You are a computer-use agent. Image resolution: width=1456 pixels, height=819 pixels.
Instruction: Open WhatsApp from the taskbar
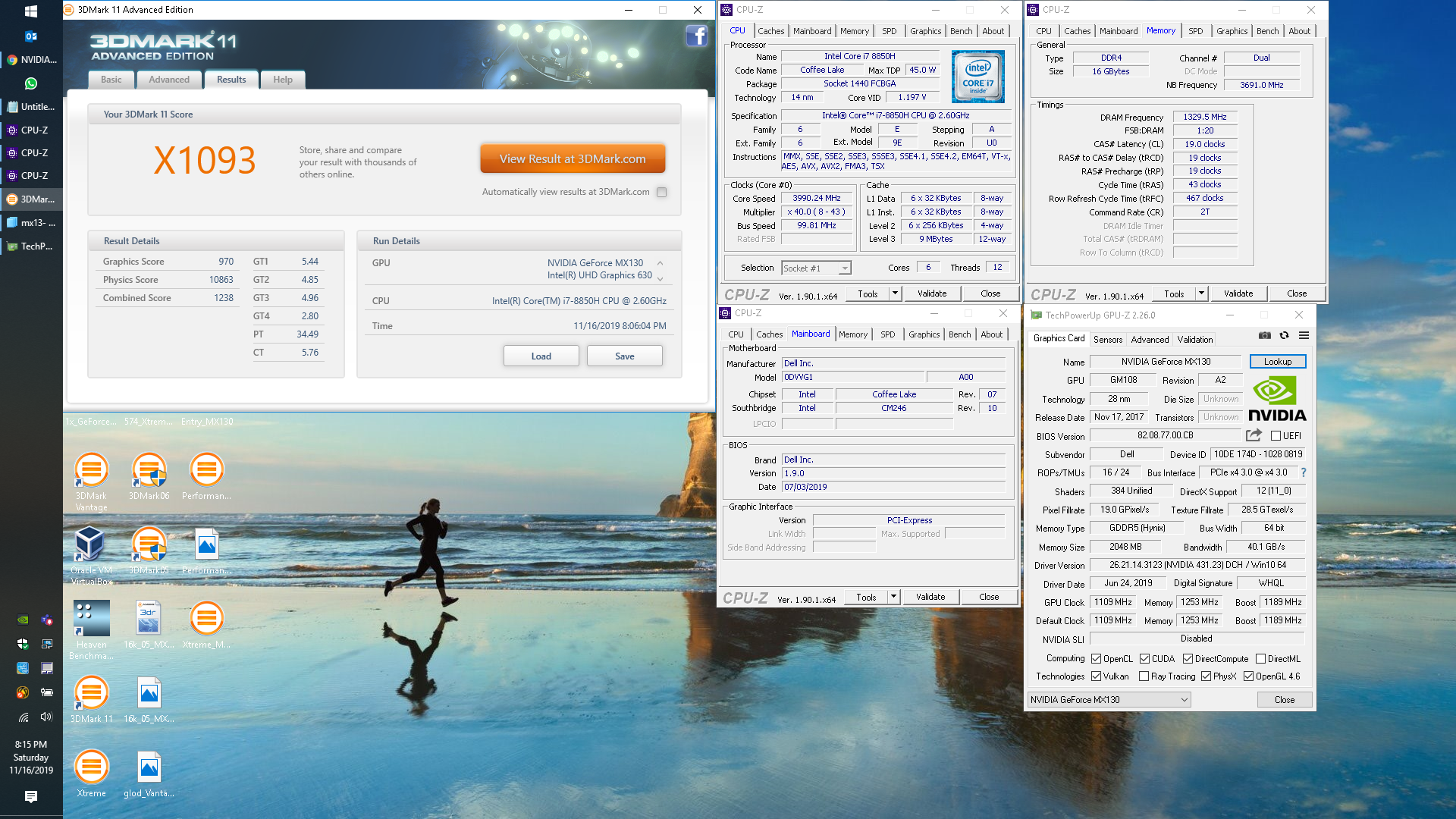[31, 83]
